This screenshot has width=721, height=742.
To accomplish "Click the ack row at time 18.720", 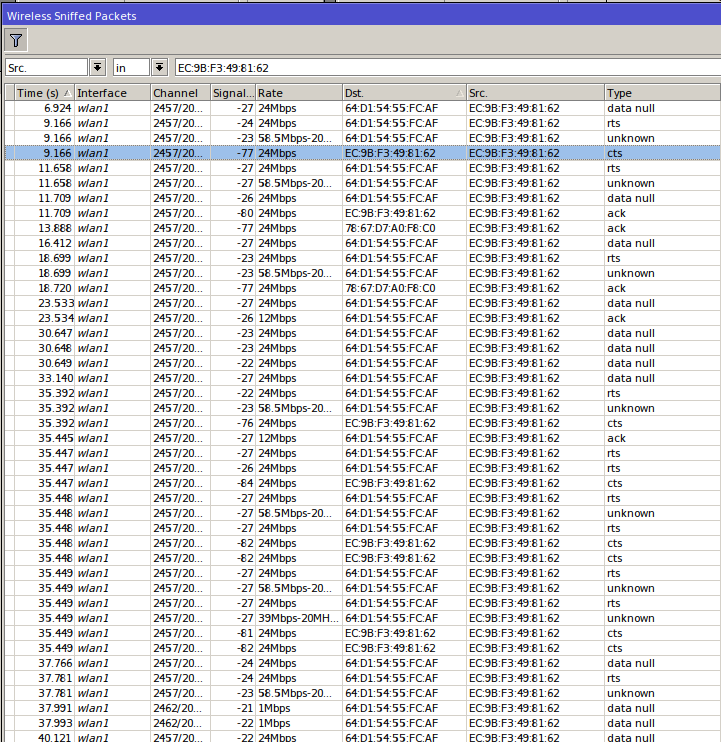I will click(x=363, y=288).
